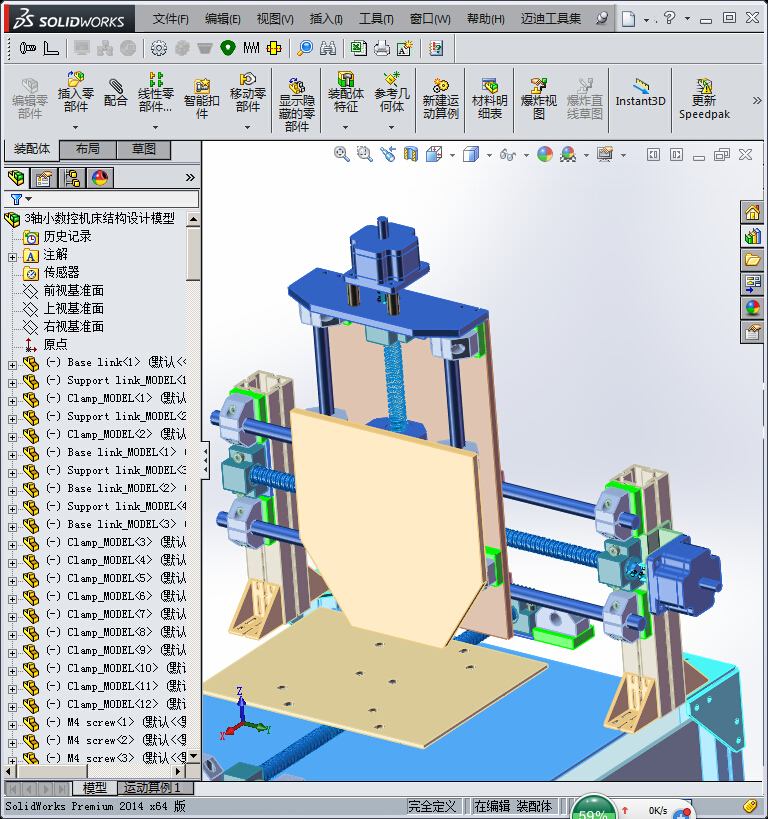Open the FeatureManager design tree tab icon
Image resolution: width=768 pixels, height=819 pixels.
point(16,178)
